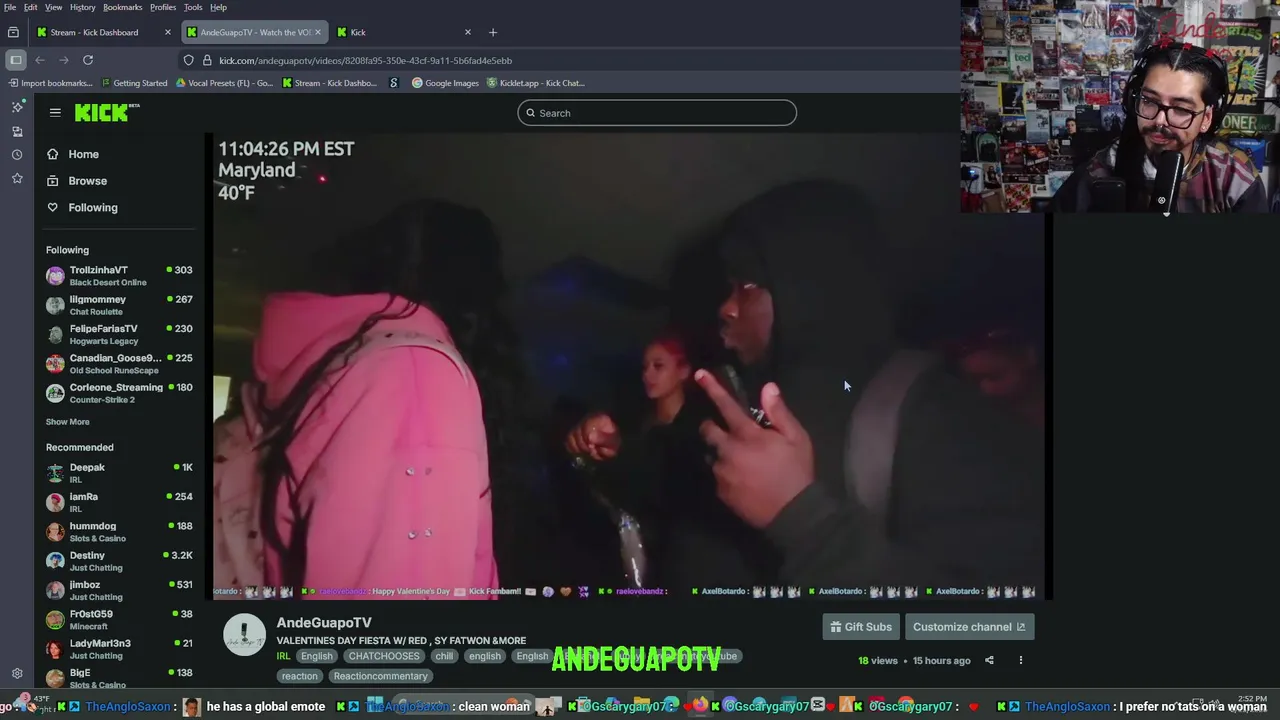This screenshot has width=1280, height=720.
Task: Open the View menu
Action: pos(54,7)
